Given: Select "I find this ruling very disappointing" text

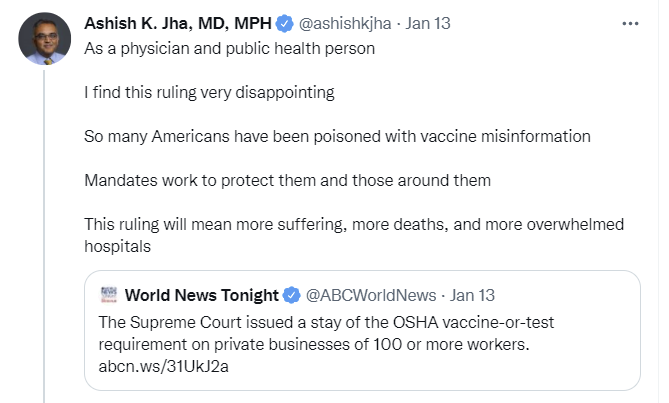Looking at the screenshot, I should point(208,92).
